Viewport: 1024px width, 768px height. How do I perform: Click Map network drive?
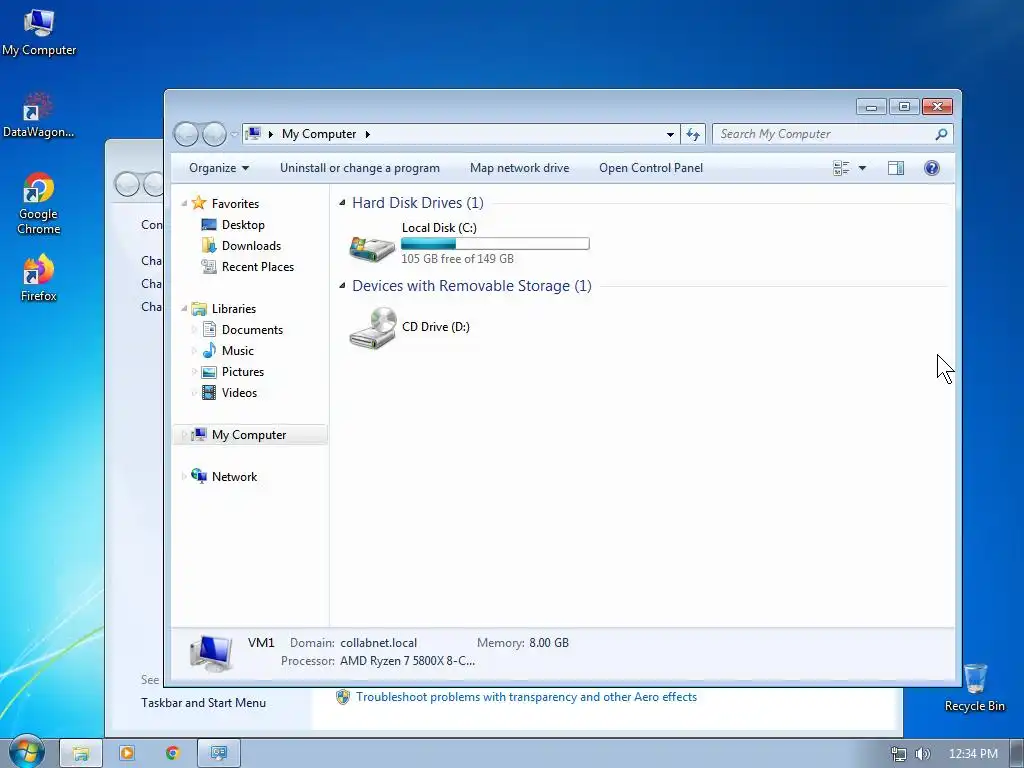point(519,168)
